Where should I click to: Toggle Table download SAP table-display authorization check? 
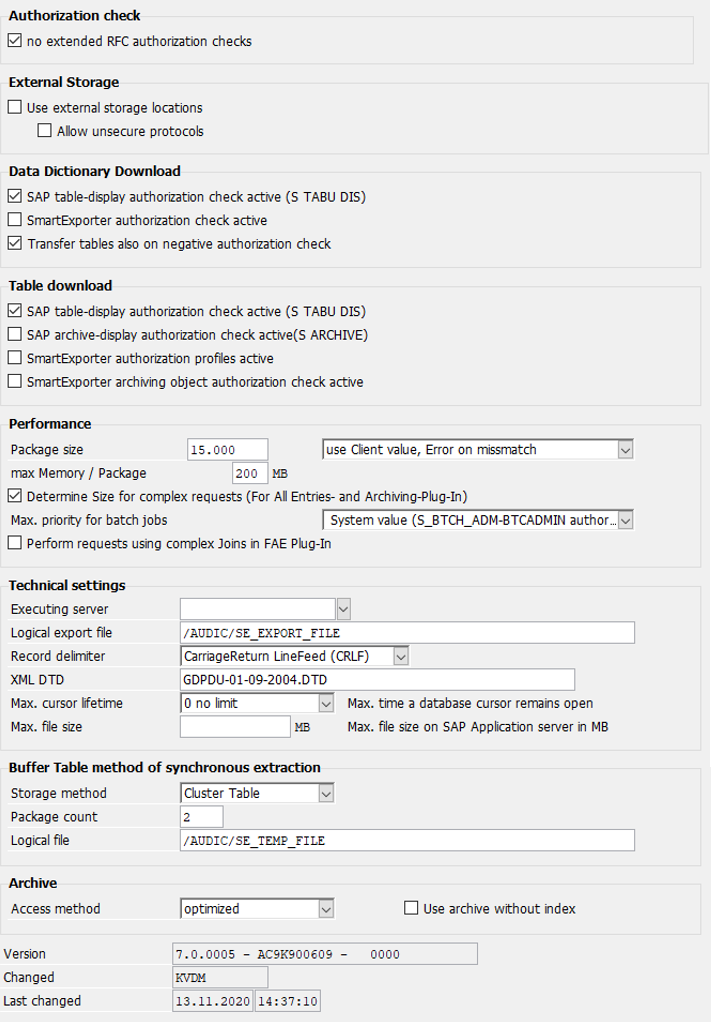(x=14, y=311)
